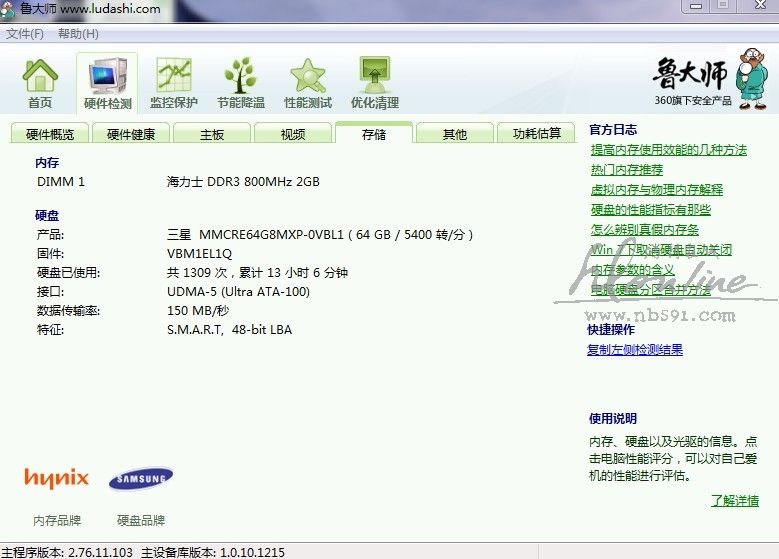
Task: Open the 帮助(H) menu
Action: [78, 34]
